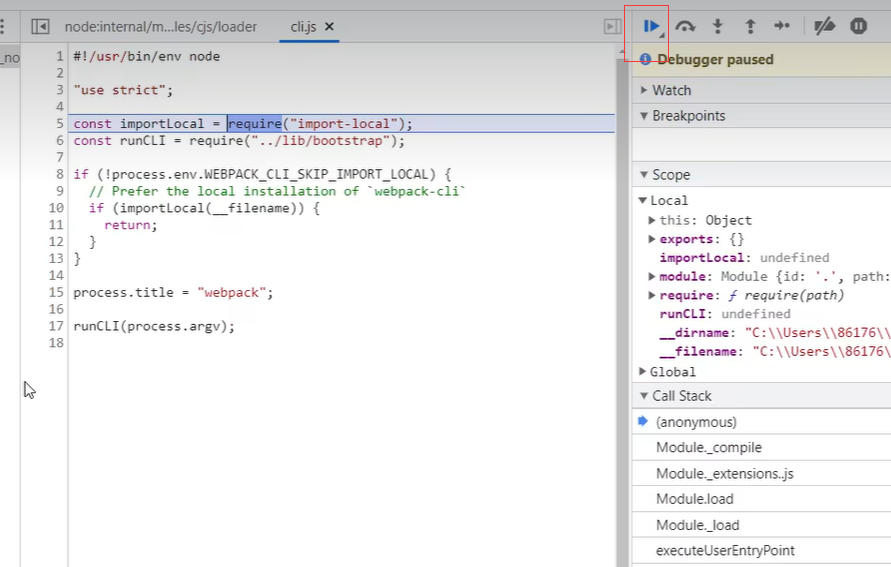This screenshot has width=891, height=567.
Task: Resume script execution in the debugger
Action: point(651,26)
